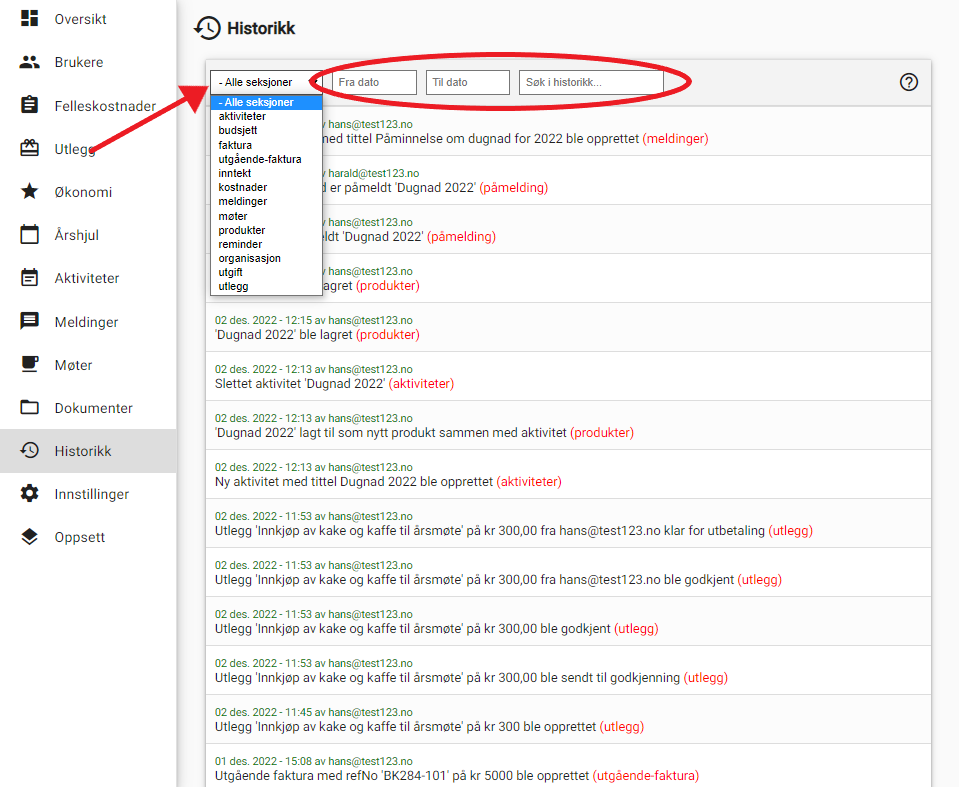Screen dimensions: 959x787
Task: Open the Meldinger chat icon
Action: (x=29, y=321)
